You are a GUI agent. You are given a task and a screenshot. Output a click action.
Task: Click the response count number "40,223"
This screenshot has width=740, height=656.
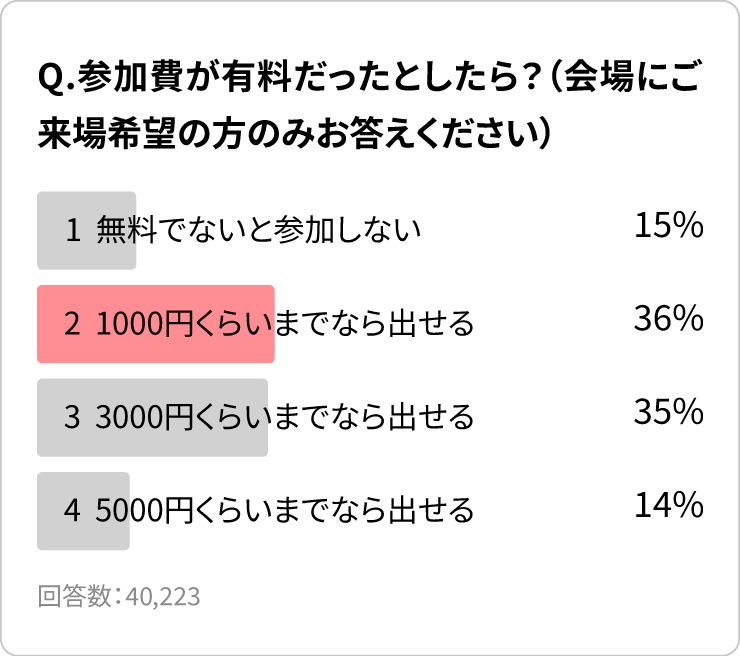pos(163,597)
